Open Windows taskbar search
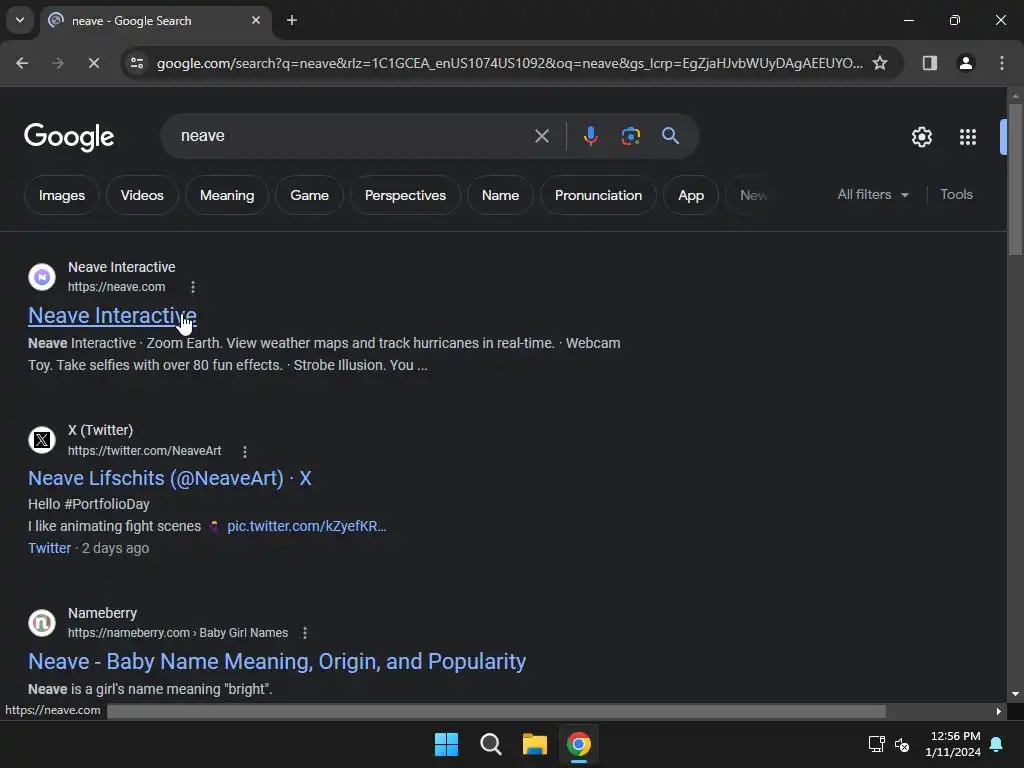 (x=490, y=744)
